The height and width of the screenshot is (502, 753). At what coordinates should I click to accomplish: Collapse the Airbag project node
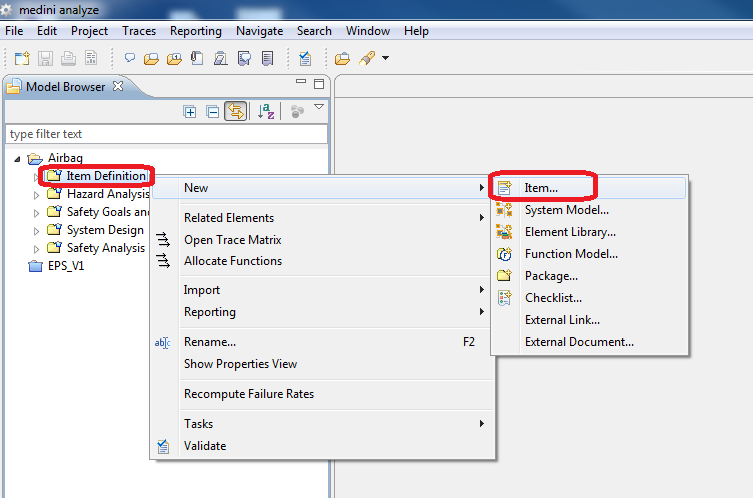point(17,159)
